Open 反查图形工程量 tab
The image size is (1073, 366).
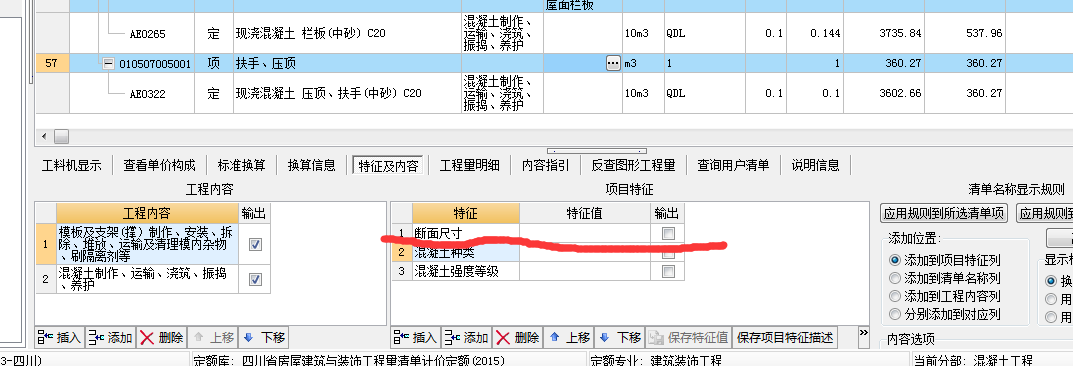[634, 165]
